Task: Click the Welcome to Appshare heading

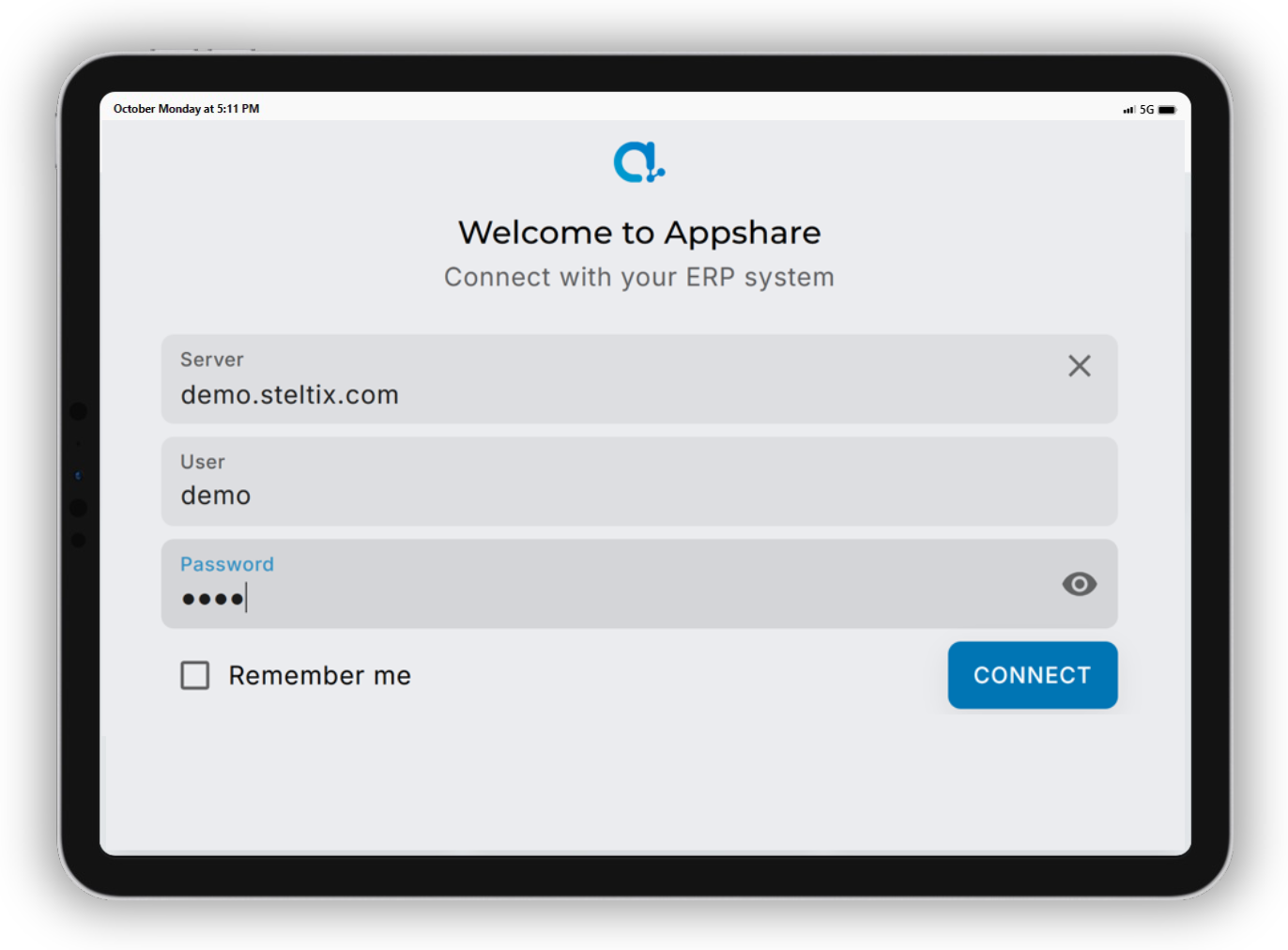Action: [639, 232]
